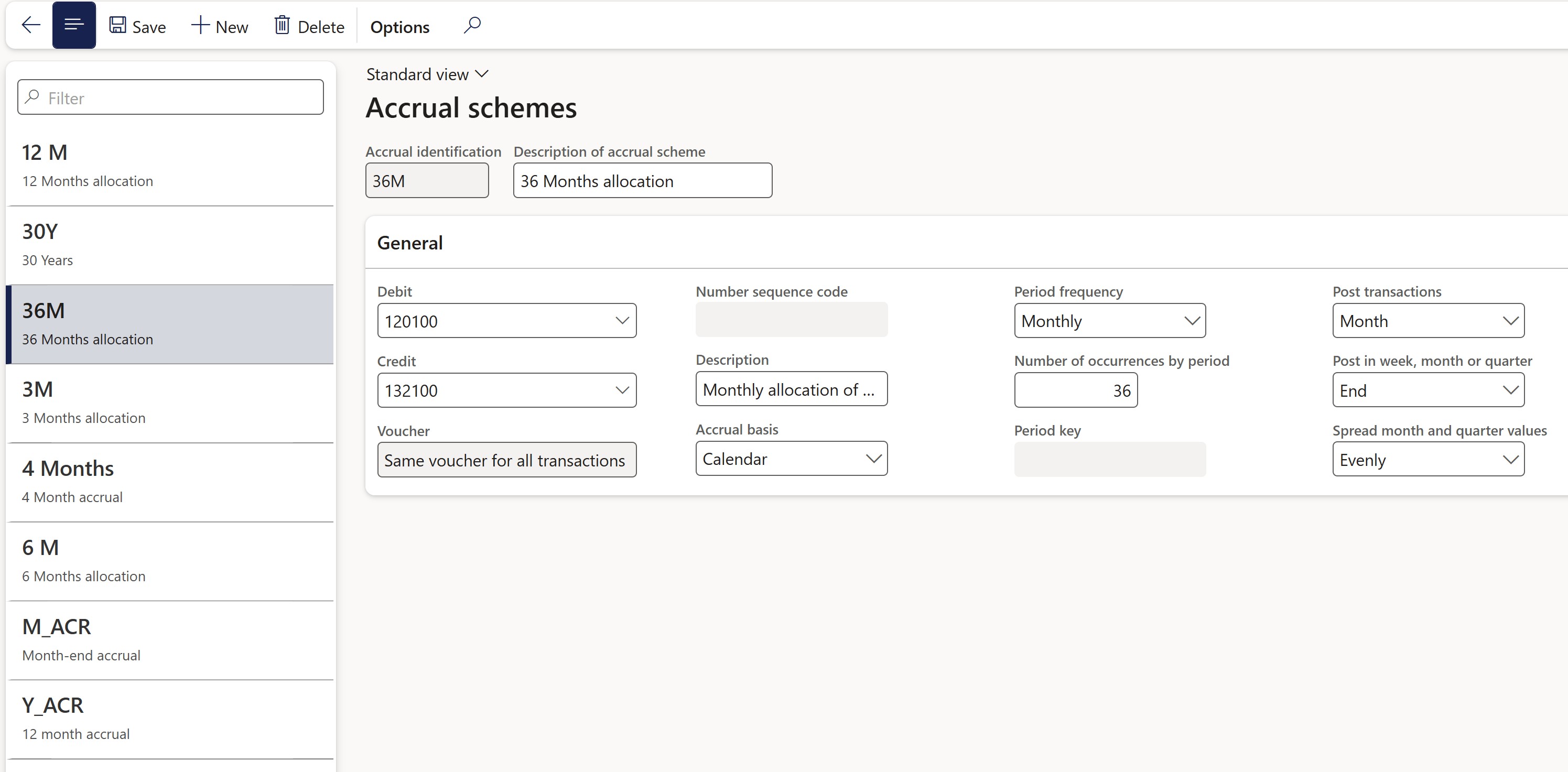The height and width of the screenshot is (772, 1568).
Task: Open the toolbar search magnifier icon
Action: 472,26
